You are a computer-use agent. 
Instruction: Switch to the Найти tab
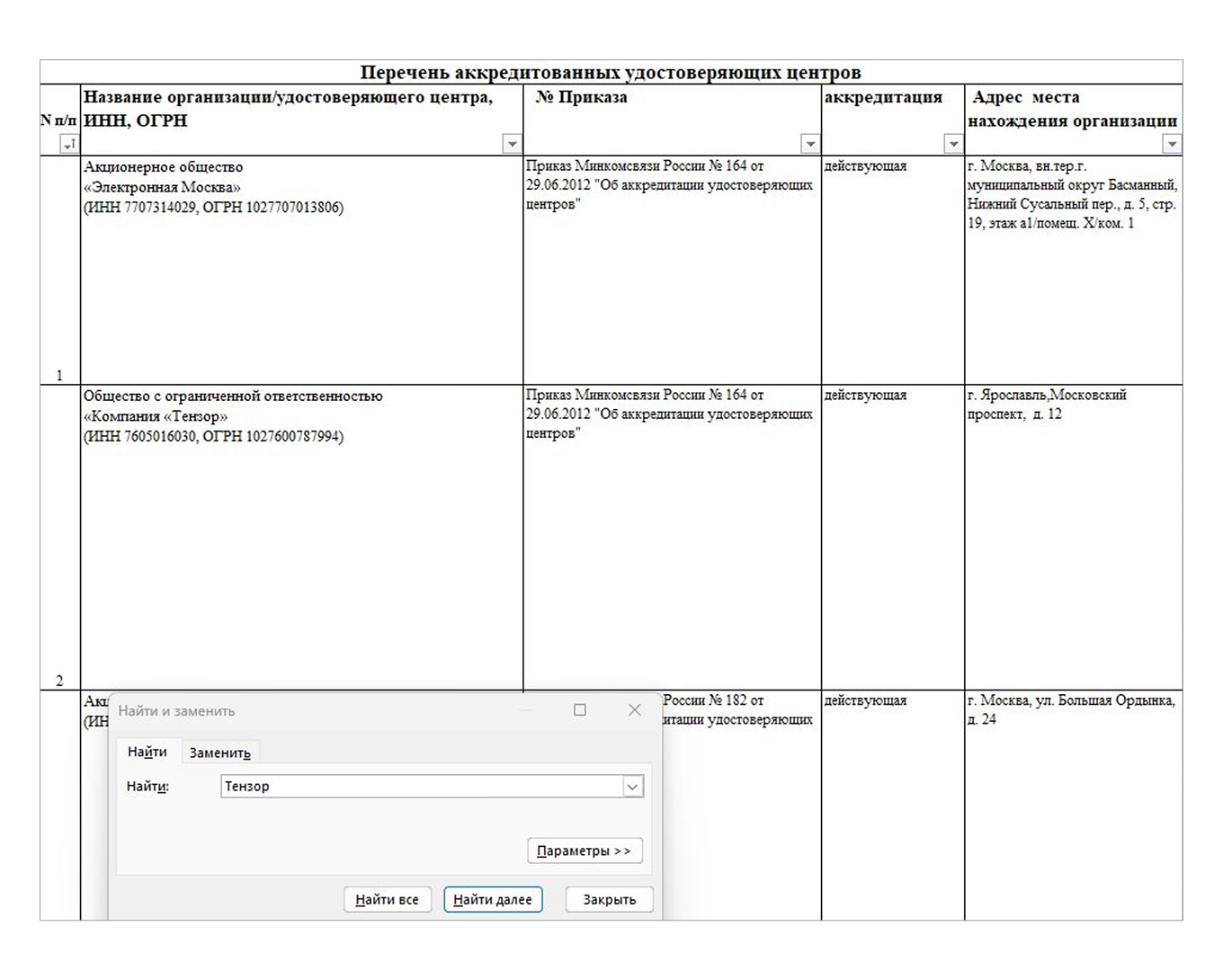point(147,752)
